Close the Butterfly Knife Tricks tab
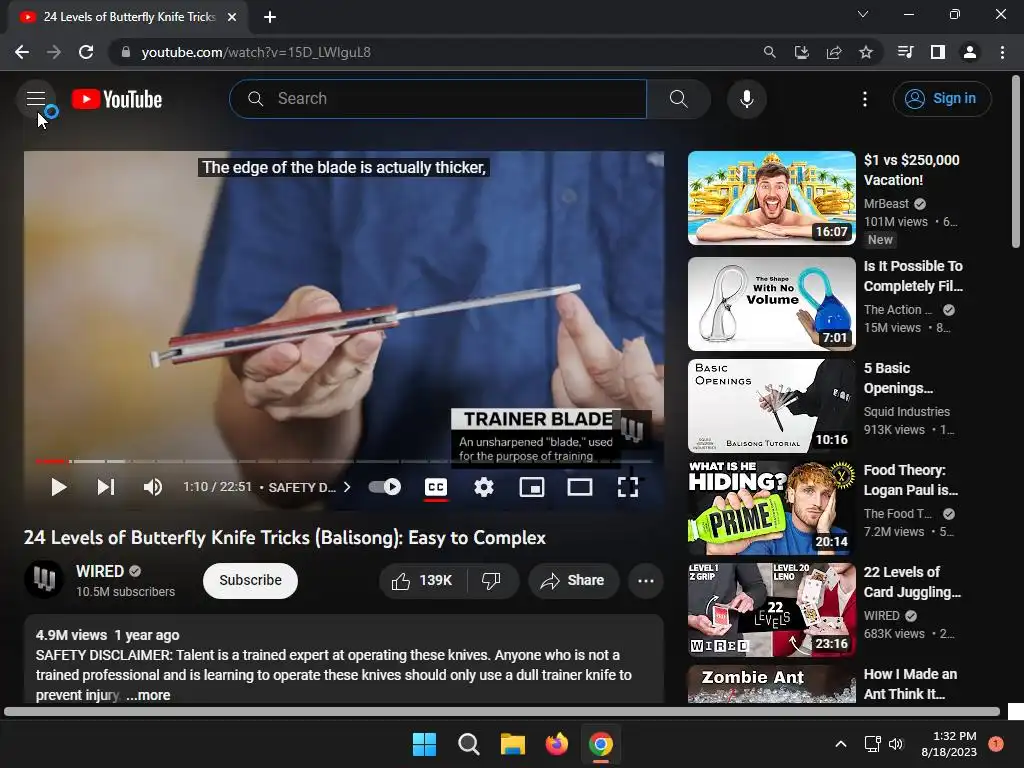 coord(231,17)
